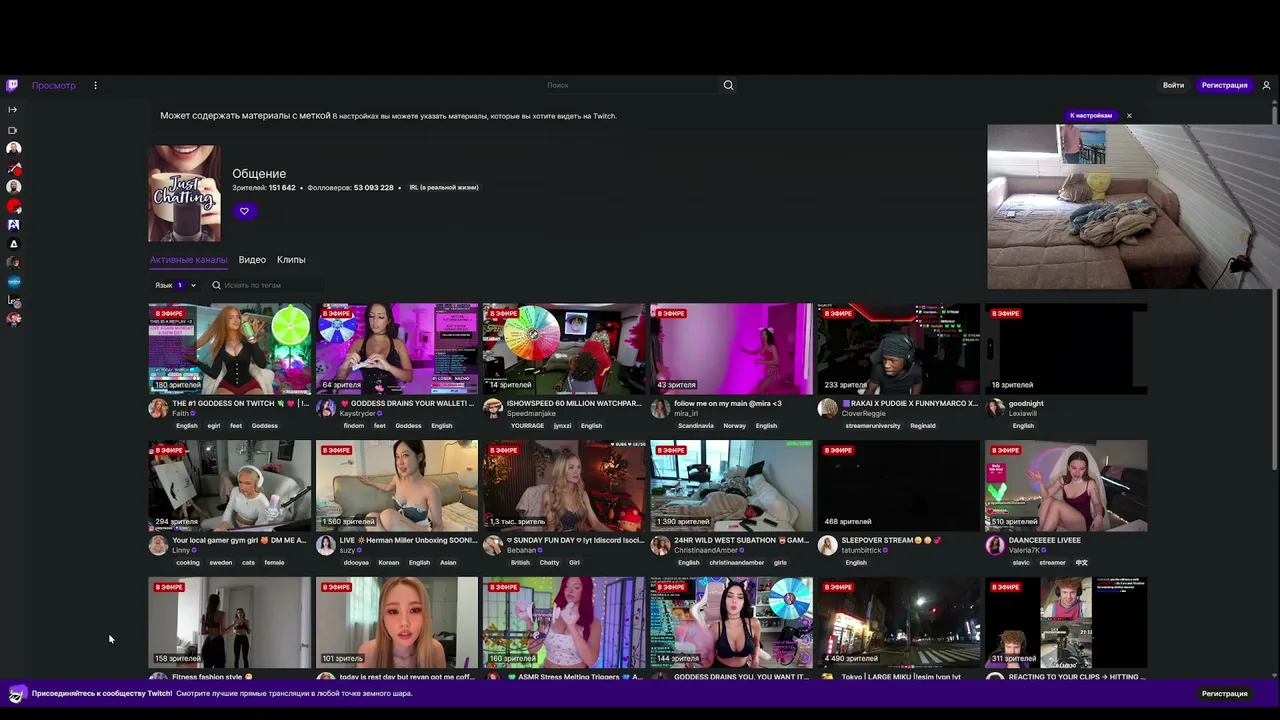Open the Speedmanjake channel avatar
Image resolution: width=1280 pixels, height=720 pixels.
(492, 408)
